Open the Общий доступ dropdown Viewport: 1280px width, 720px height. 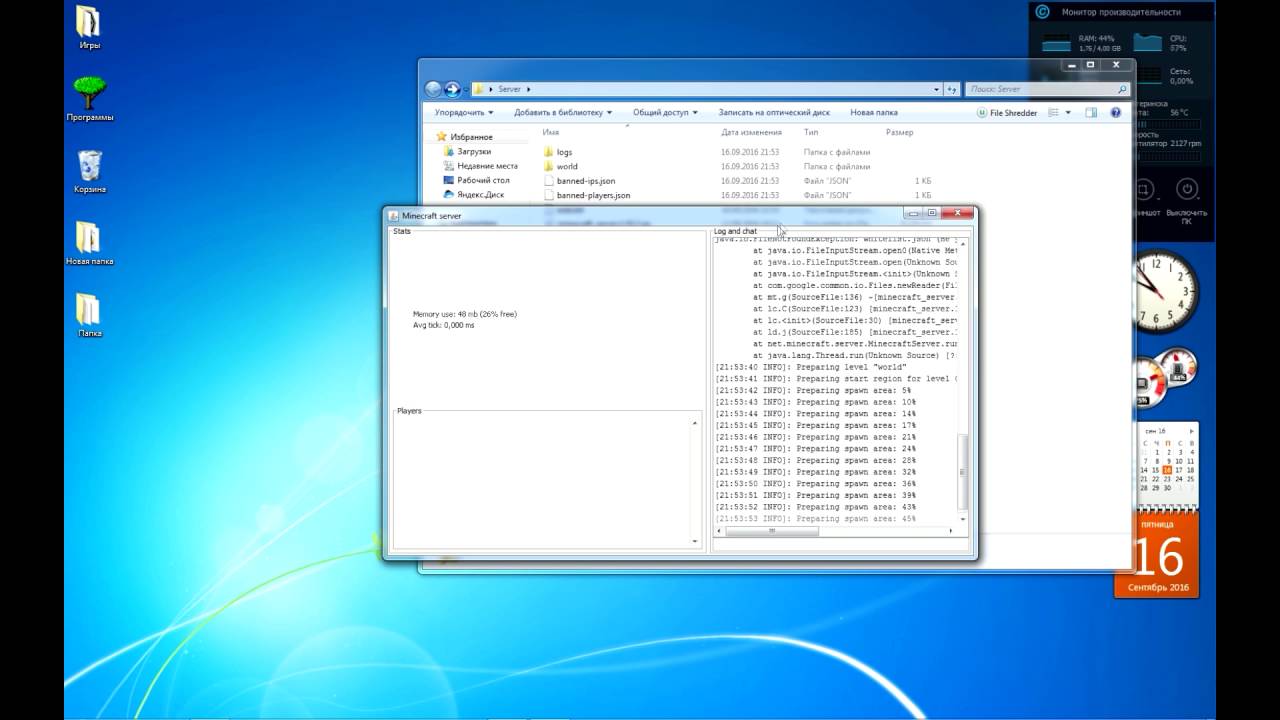click(x=665, y=113)
